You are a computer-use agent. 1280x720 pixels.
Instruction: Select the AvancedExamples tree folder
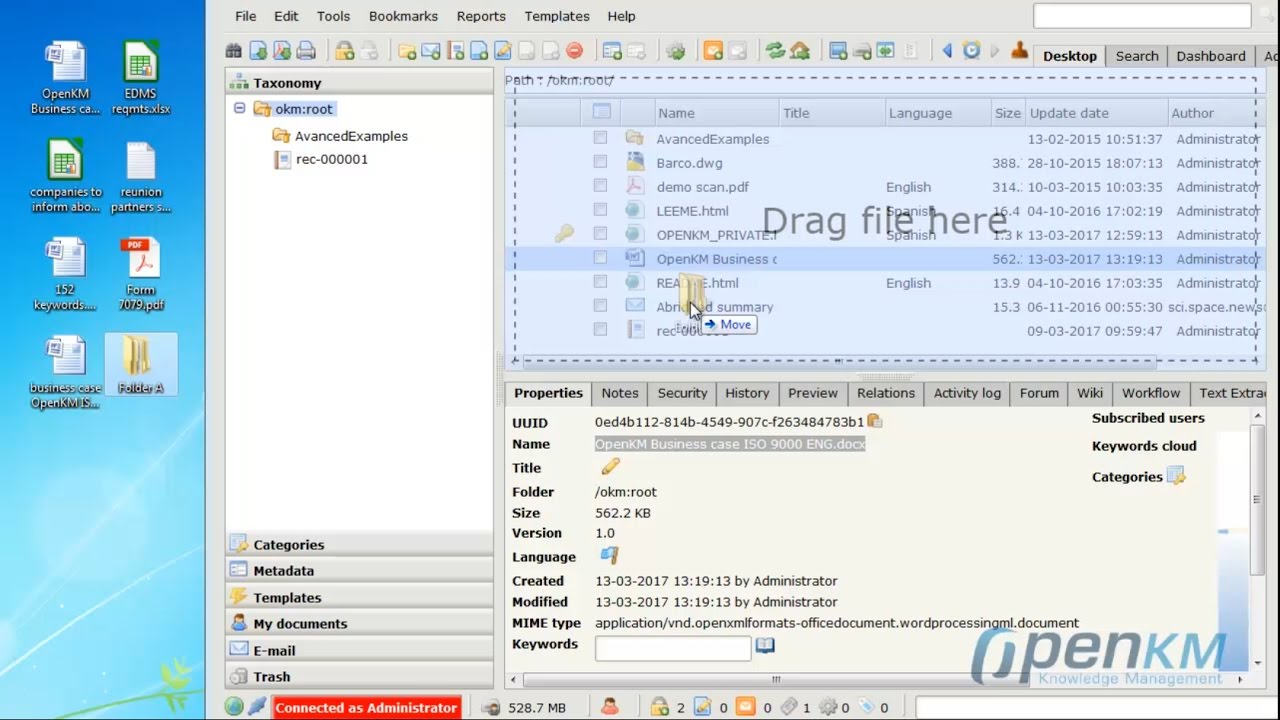[x=351, y=136]
